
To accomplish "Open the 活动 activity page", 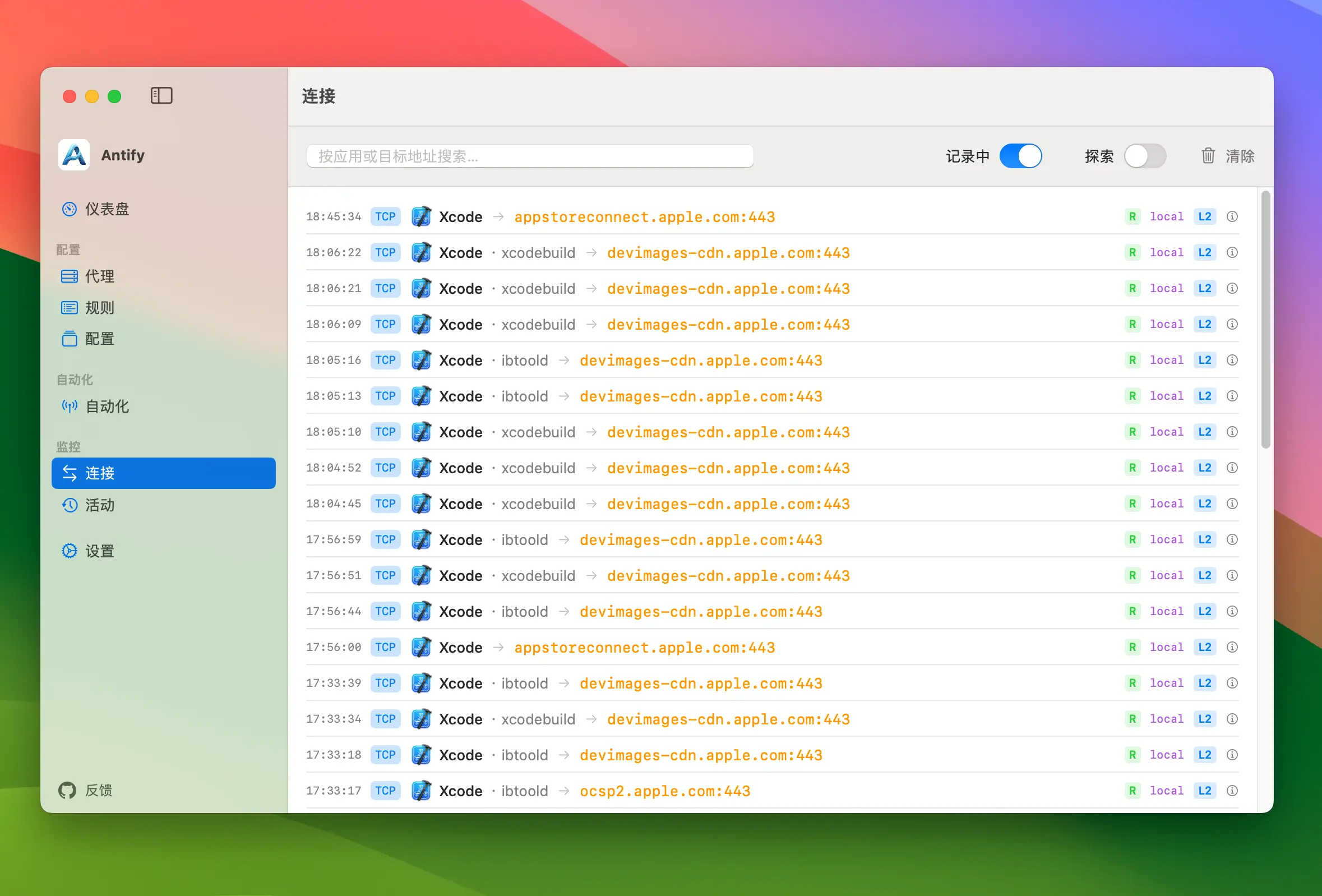I will pyautogui.click(x=164, y=505).
